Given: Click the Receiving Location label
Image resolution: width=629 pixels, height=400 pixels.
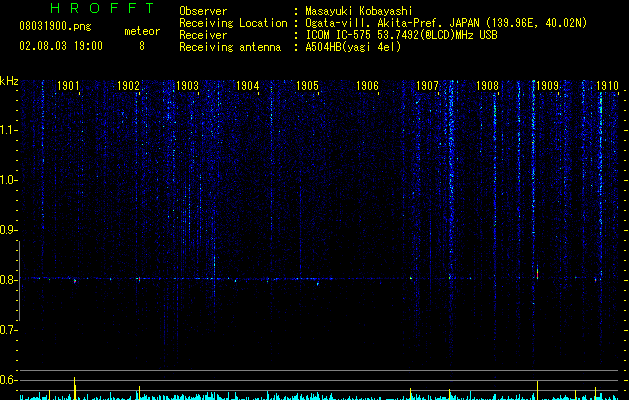Looking at the screenshot, I should tap(233, 23).
